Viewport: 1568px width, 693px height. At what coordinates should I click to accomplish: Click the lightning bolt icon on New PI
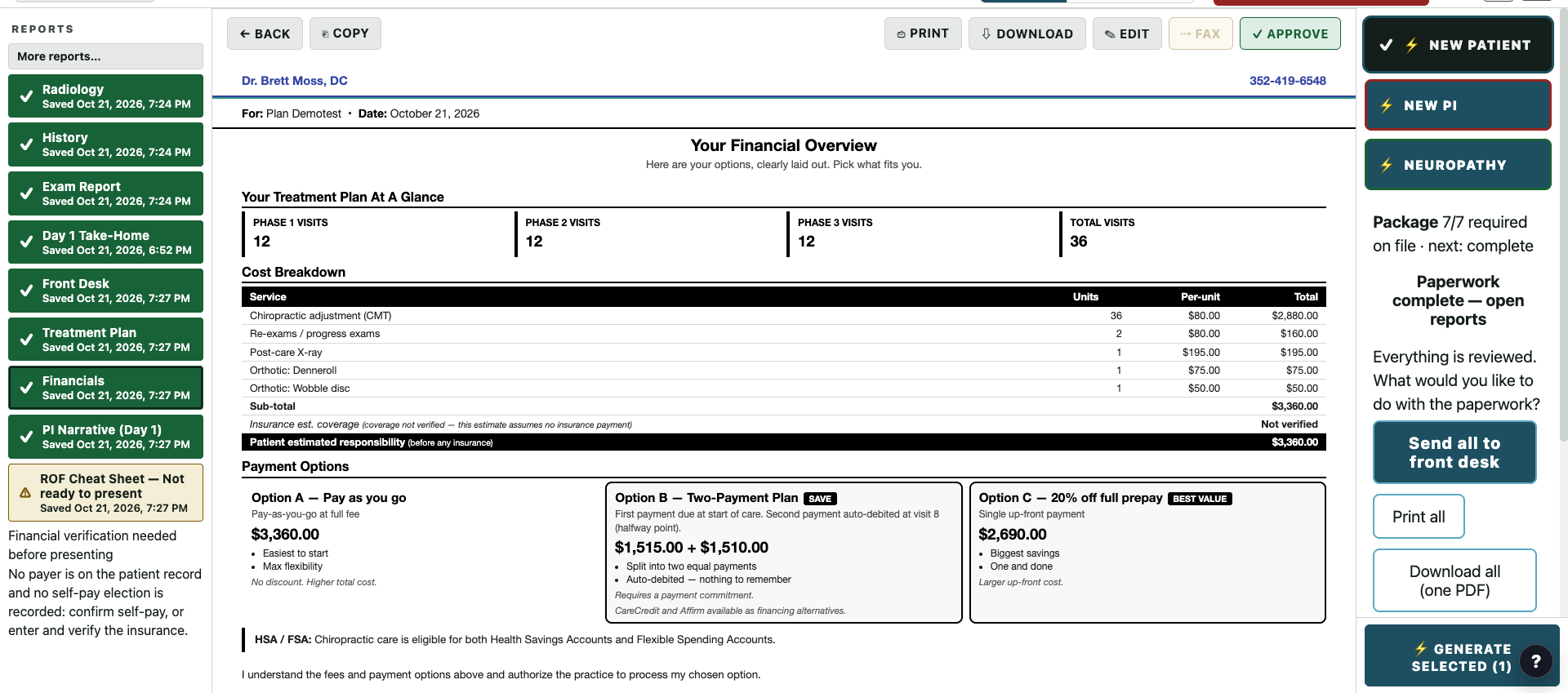pyautogui.click(x=1387, y=105)
